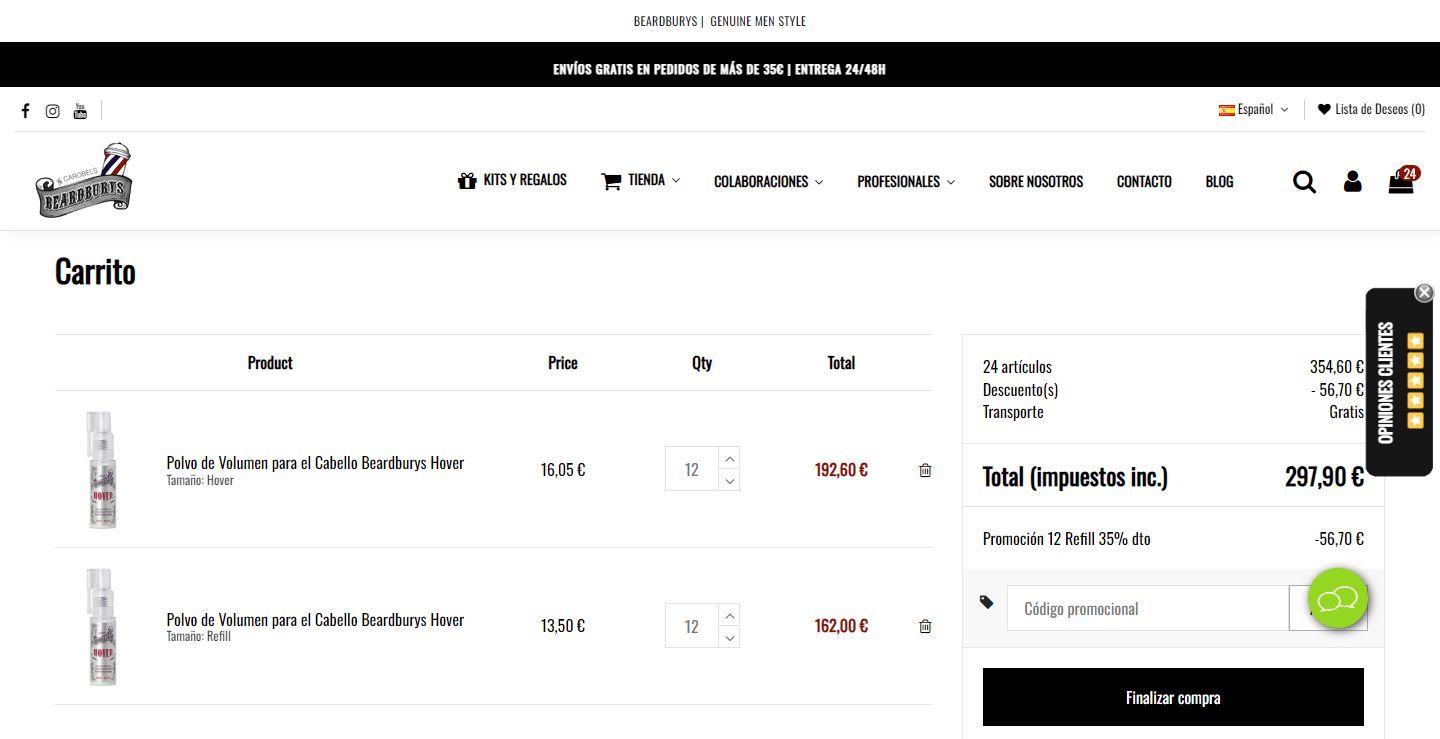1440x739 pixels.
Task: Increase quantity of the Hover size product
Action: (x=730, y=459)
